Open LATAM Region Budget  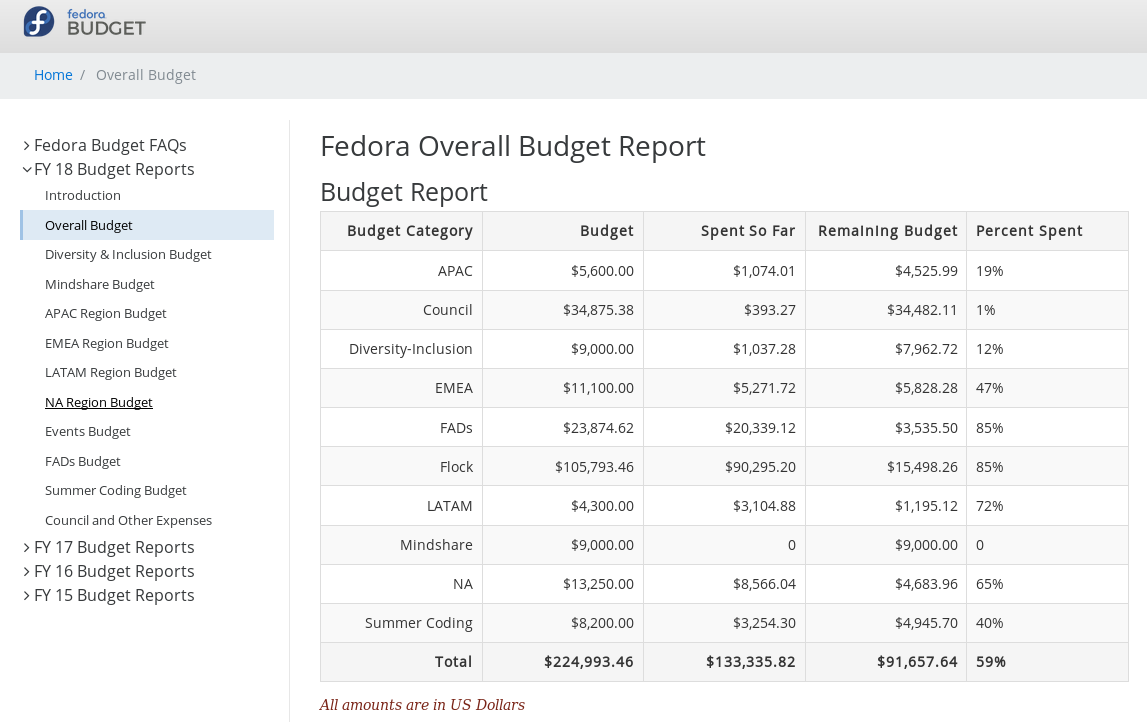pos(111,373)
